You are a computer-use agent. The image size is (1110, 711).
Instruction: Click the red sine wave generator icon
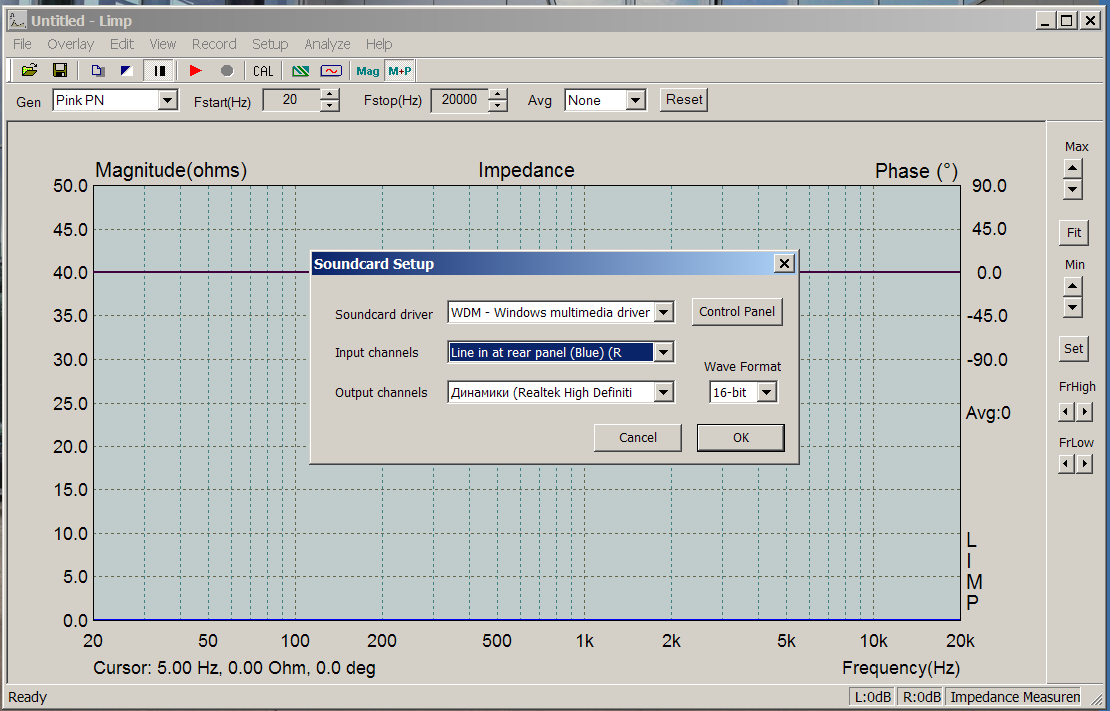coord(331,70)
